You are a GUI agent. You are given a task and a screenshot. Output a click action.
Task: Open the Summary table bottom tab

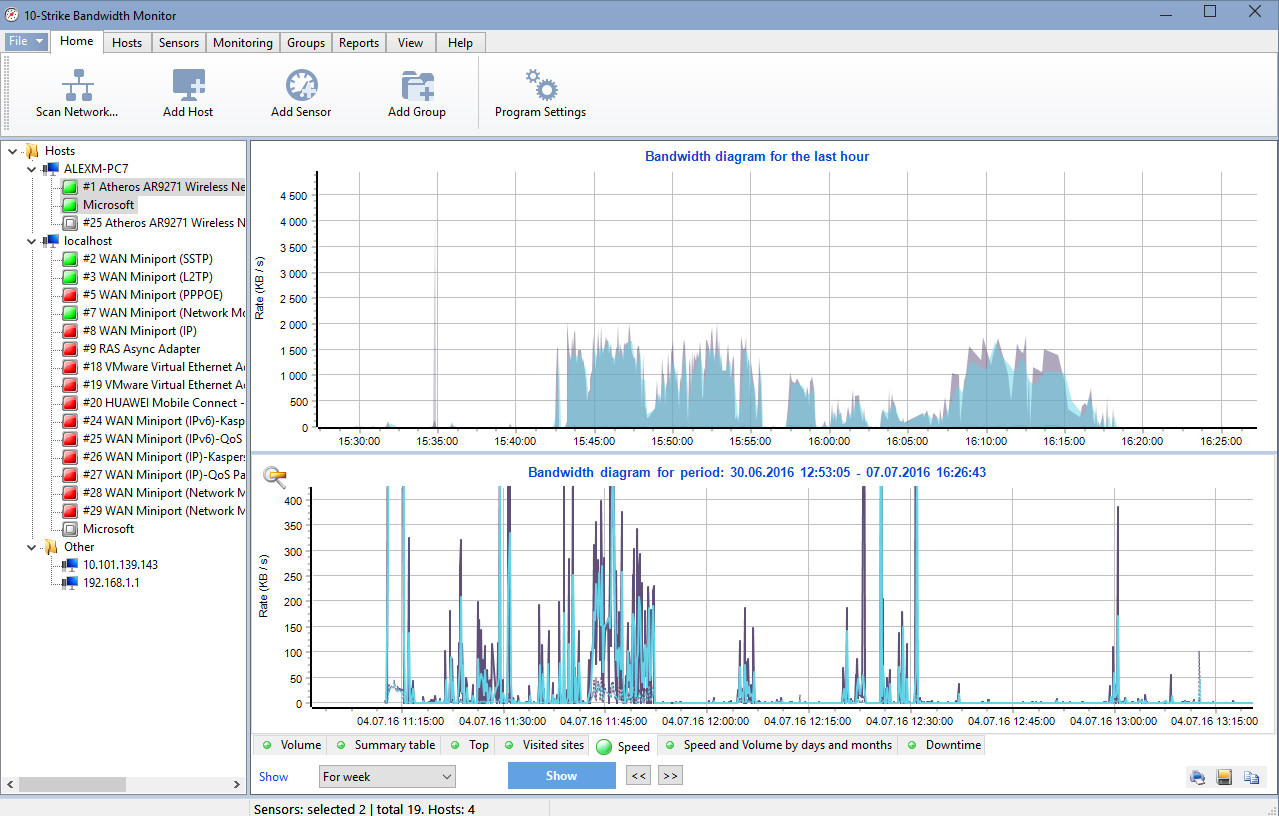point(386,745)
